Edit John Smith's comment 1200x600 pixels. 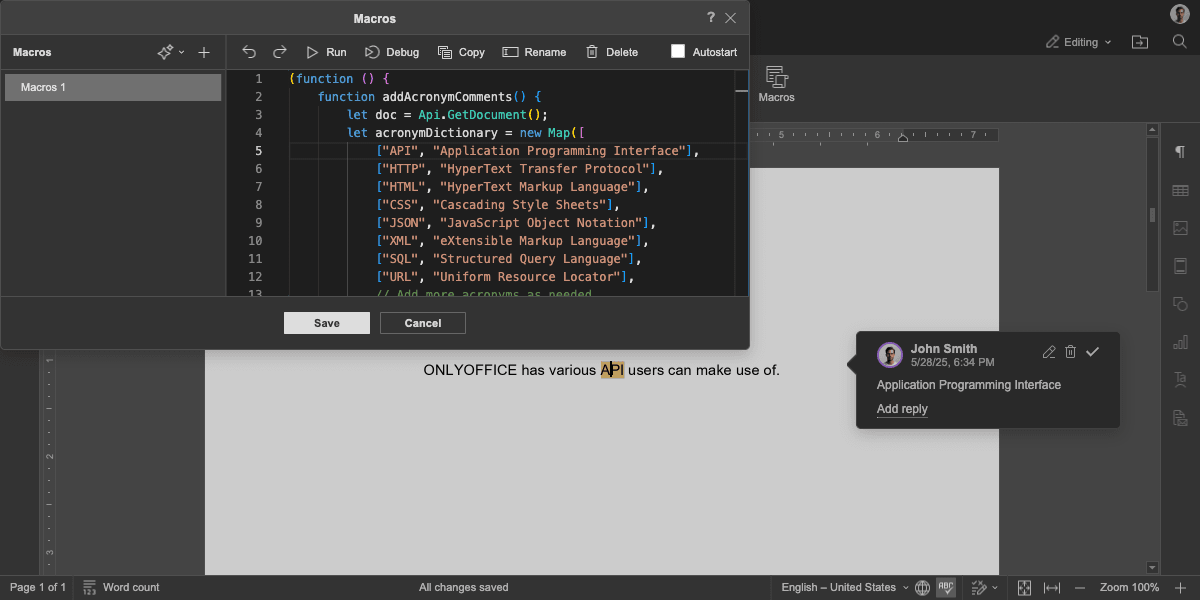point(1049,352)
